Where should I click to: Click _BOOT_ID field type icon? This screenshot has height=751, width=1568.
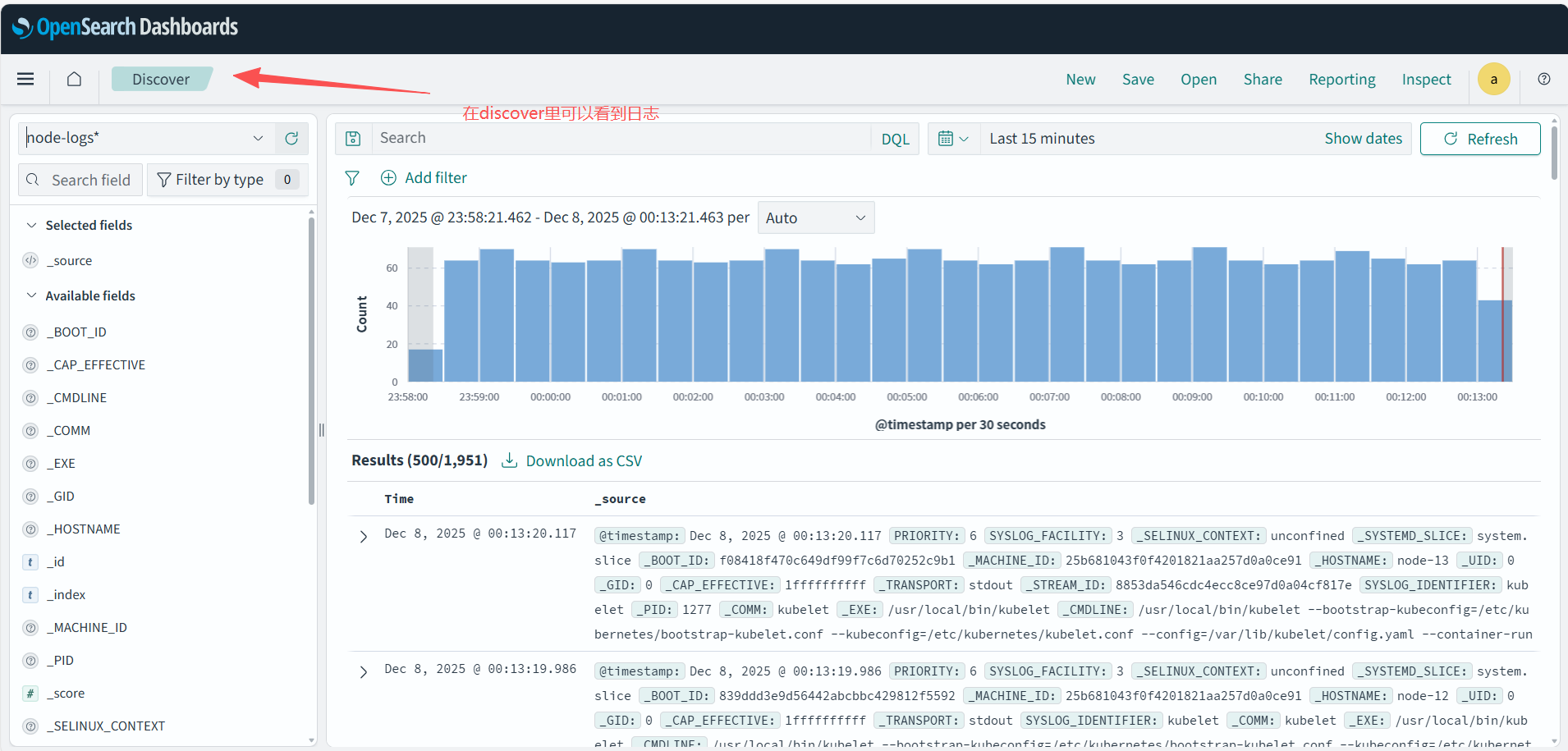[x=30, y=332]
